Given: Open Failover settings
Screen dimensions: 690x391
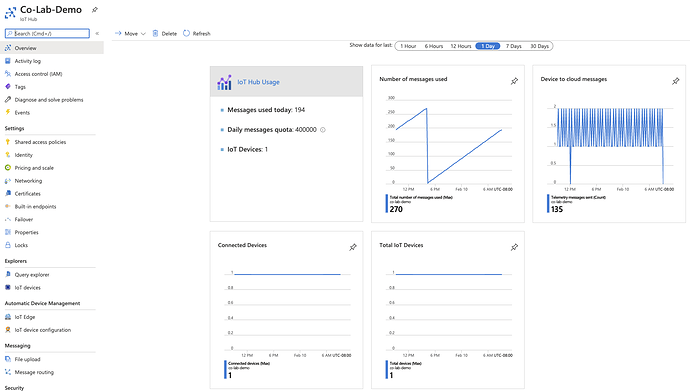Looking at the screenshot, I should pos(24,219).
